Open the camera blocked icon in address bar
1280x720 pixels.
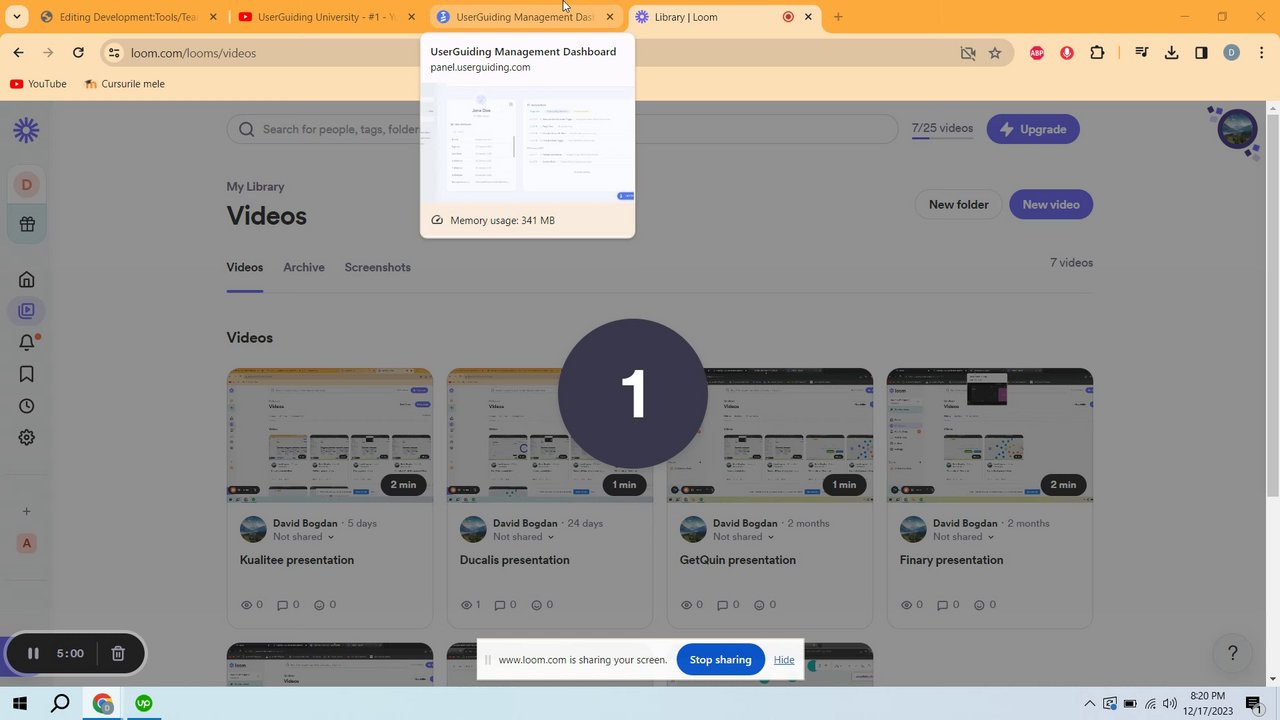[967, 53]
